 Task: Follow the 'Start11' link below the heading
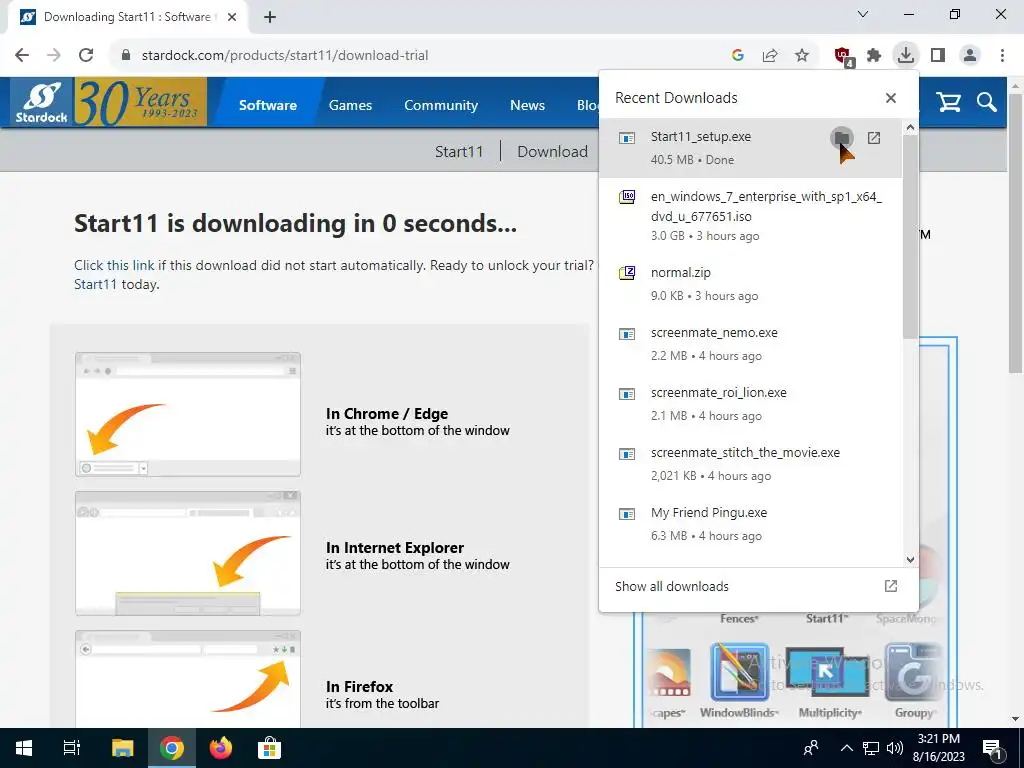tap(95, 284)
